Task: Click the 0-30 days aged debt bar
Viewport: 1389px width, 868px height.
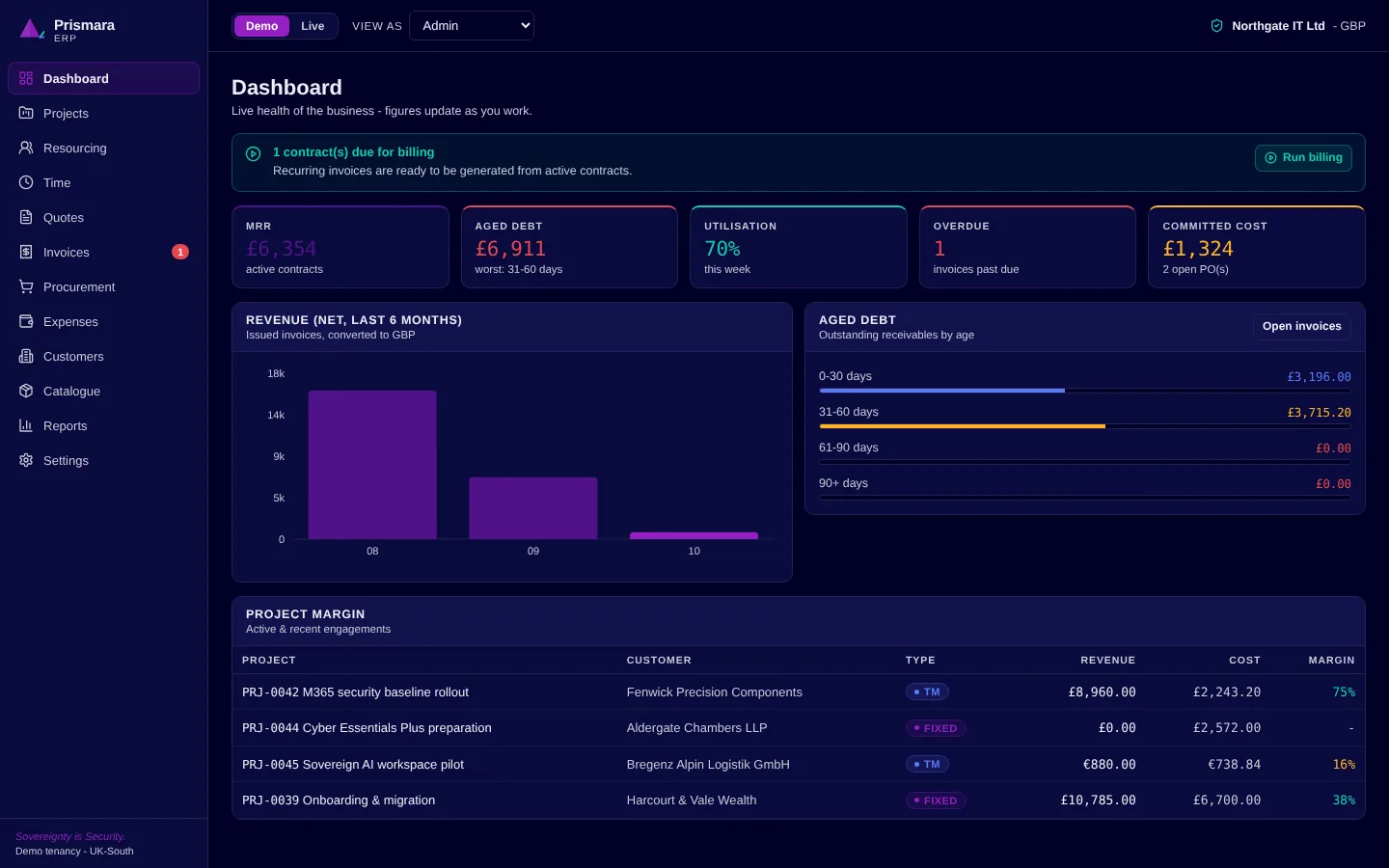Action: (x=1085, y=391)
